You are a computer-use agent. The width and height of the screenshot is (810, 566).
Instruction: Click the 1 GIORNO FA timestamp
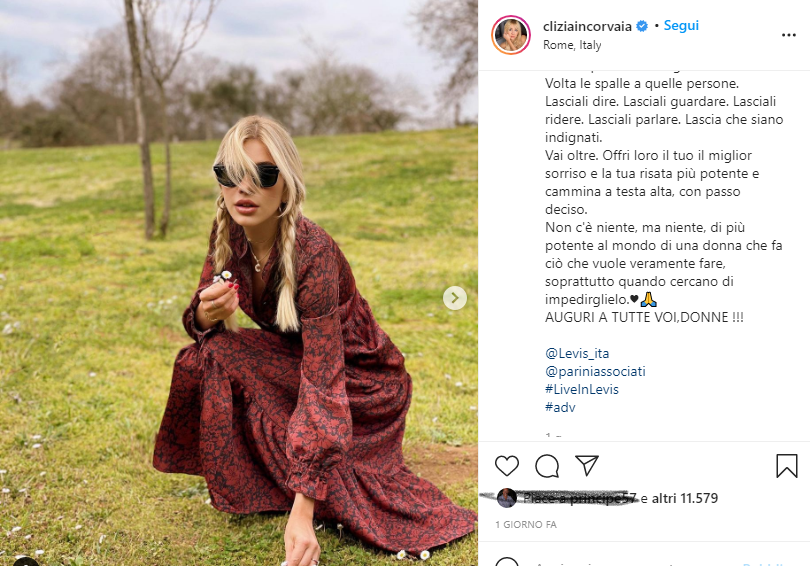526,525
